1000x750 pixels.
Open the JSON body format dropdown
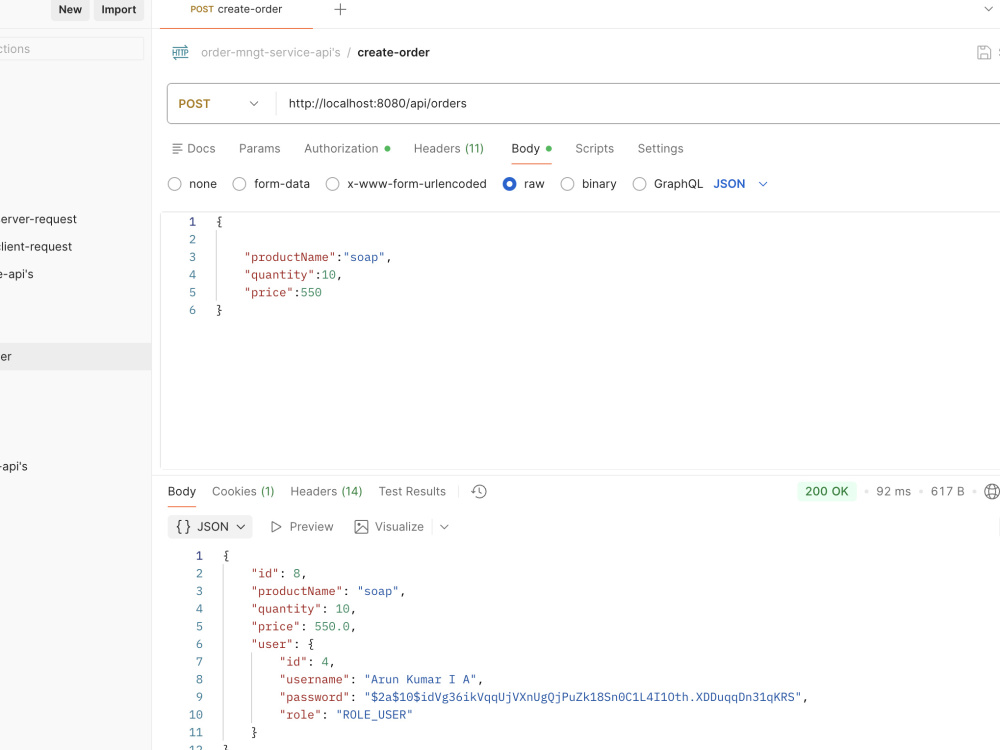(740, 184)
